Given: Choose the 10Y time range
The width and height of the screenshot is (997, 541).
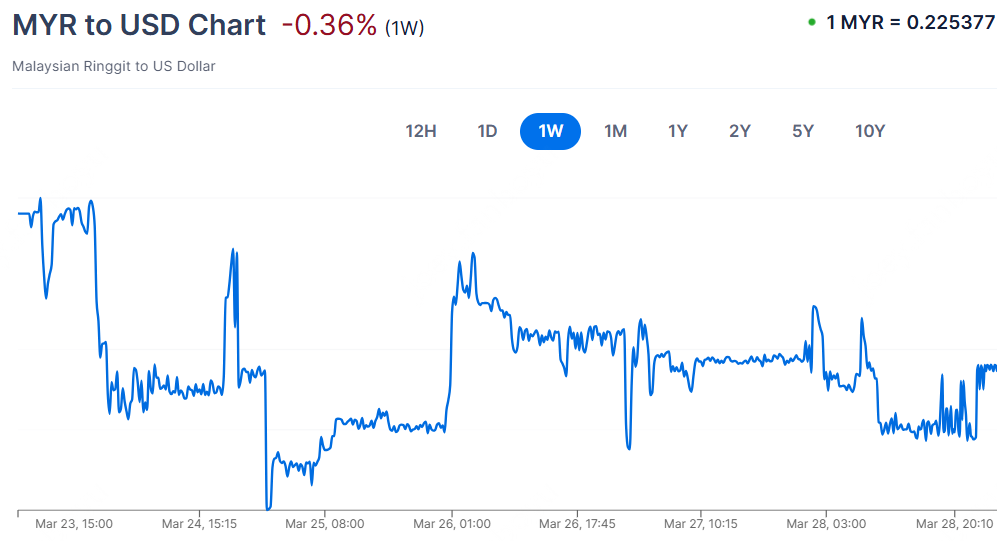Looking at the screenshot, I should 870,131.
